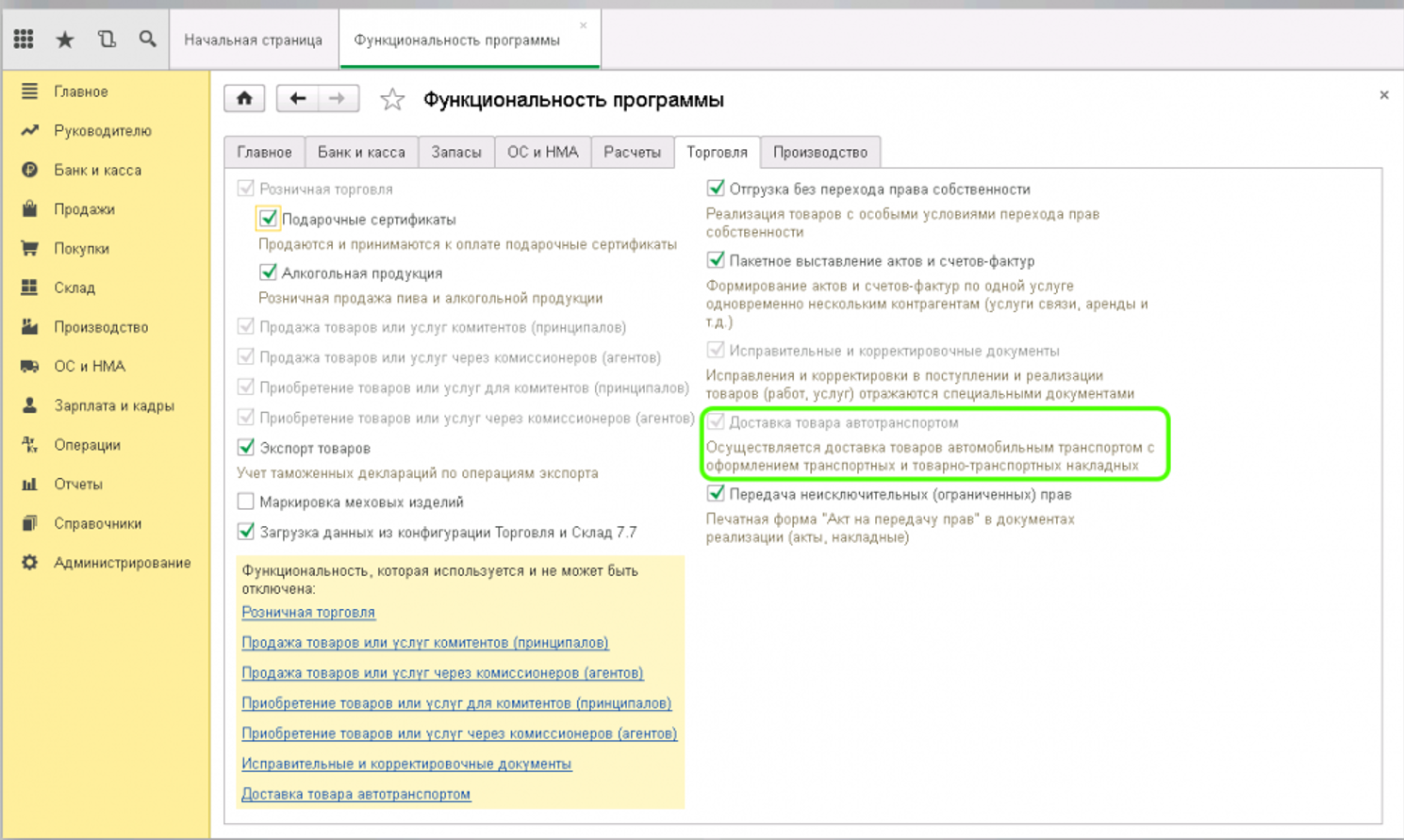Switch to the Производство tab
Image resolution: width=1404 pixels, height=840 pixels.
[x=819, y=152]
